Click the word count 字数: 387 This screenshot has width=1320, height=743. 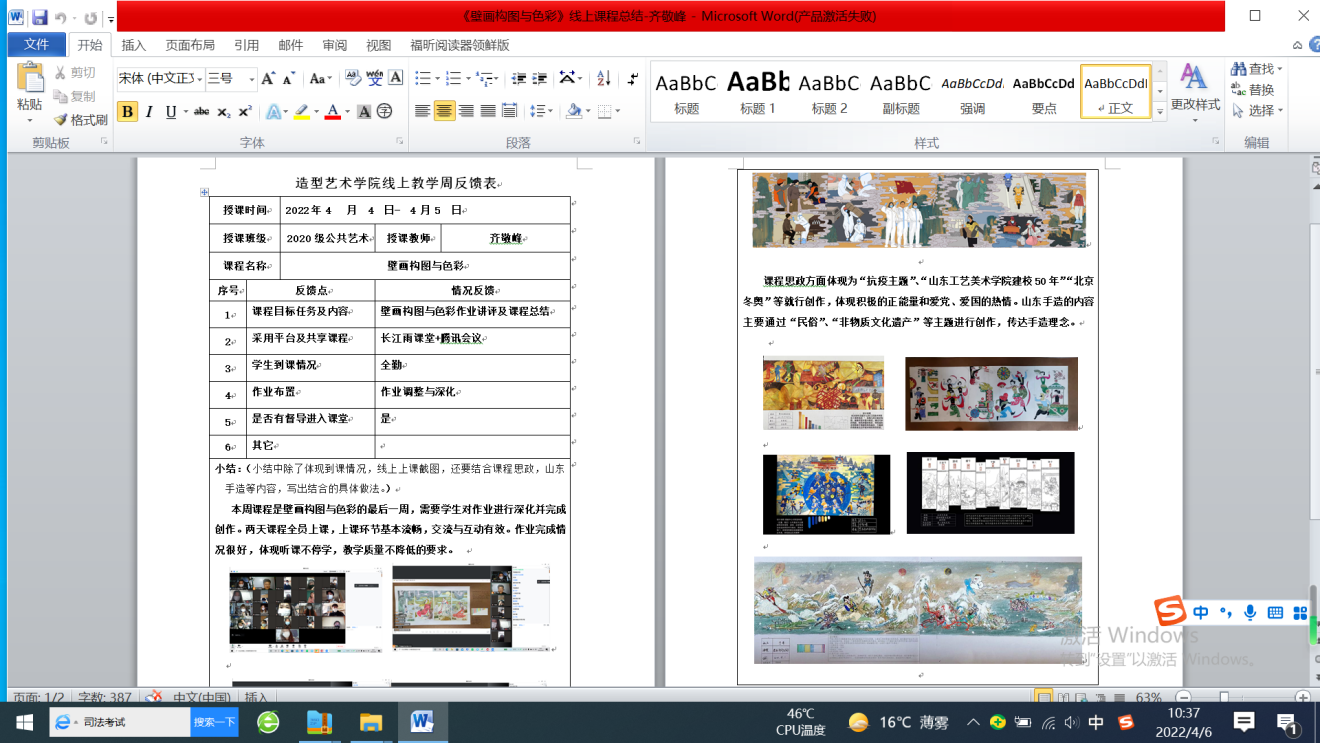[x=105, y=697]
